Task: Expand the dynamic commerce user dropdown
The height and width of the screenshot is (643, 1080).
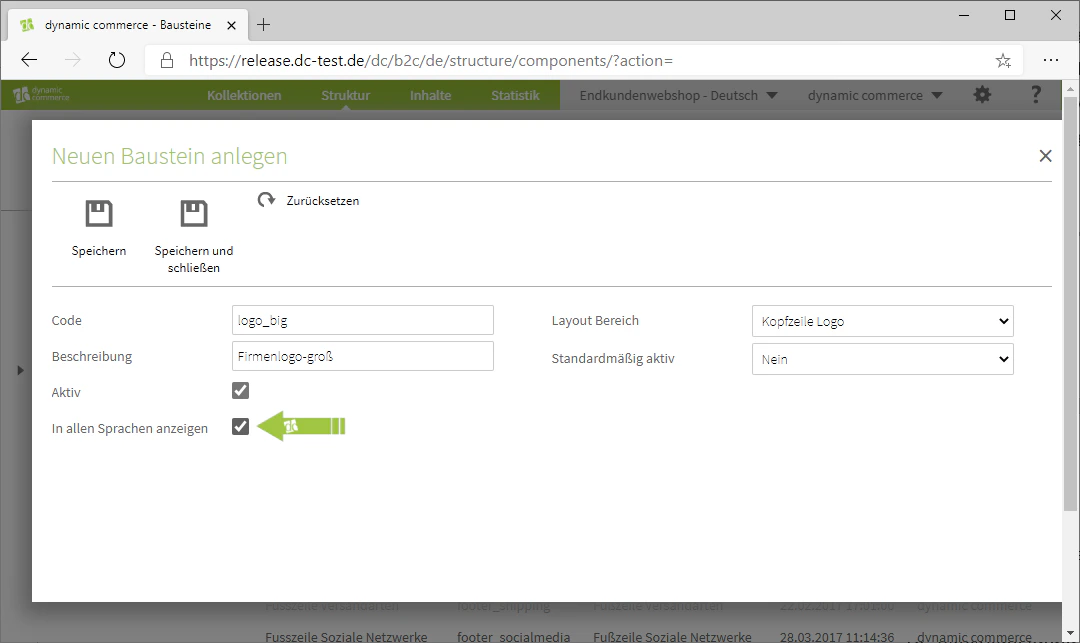Action: pyautogui.click(x=875, y=95)
